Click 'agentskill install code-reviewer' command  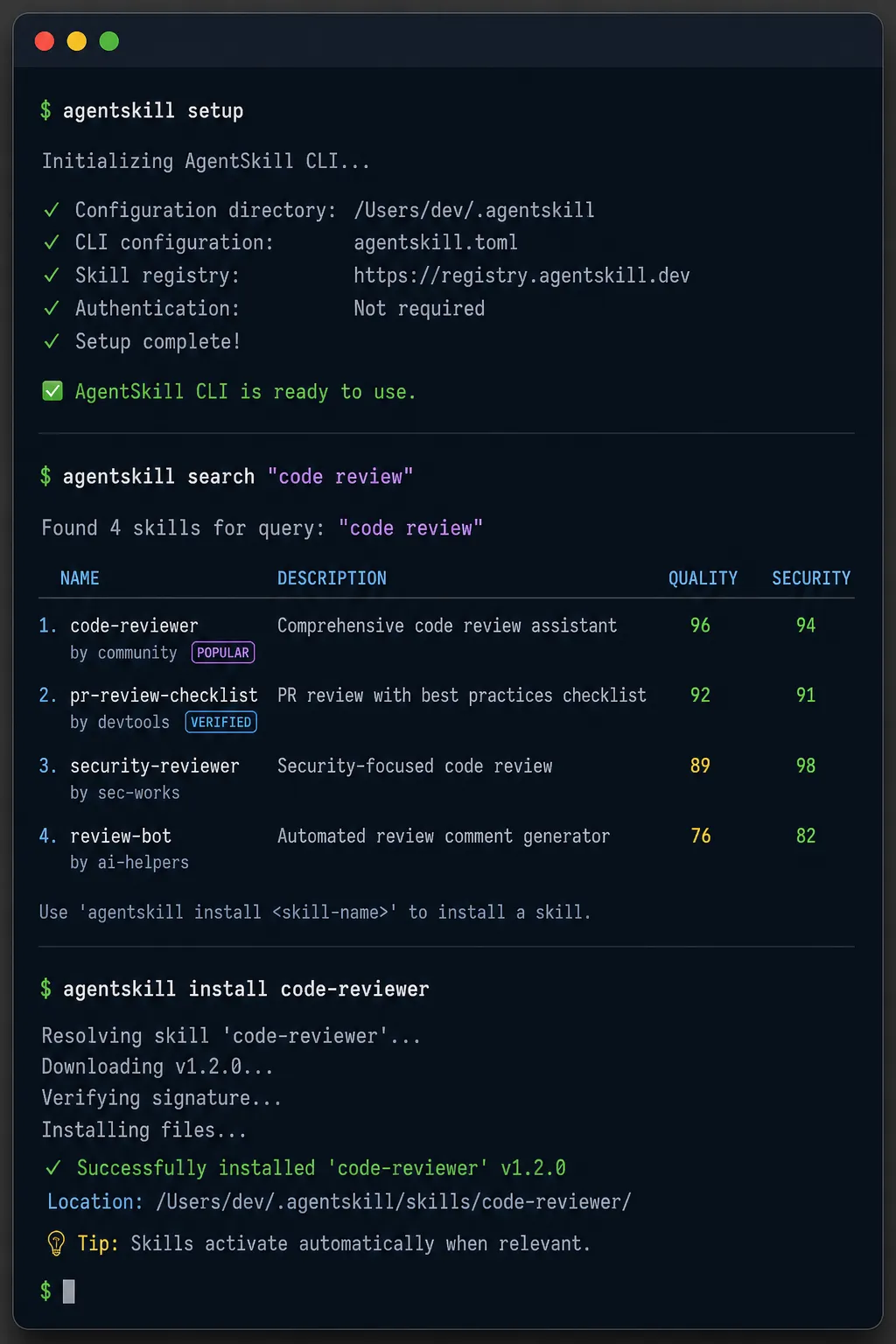235,990
